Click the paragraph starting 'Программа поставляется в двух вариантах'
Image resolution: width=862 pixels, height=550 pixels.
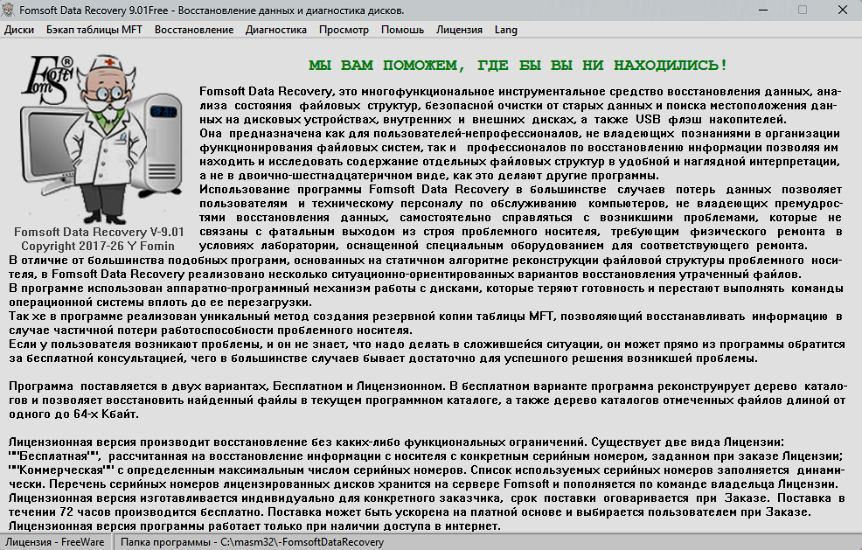click(427, 400)
